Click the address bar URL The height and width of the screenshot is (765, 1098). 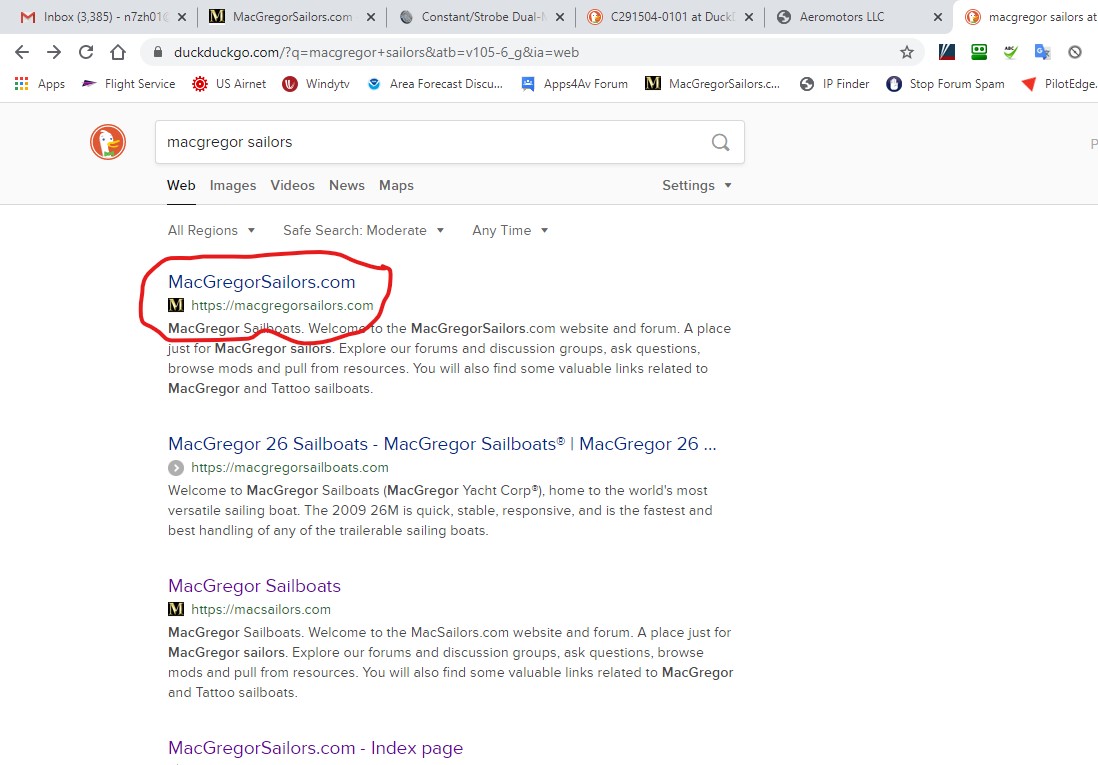point(376,52)
